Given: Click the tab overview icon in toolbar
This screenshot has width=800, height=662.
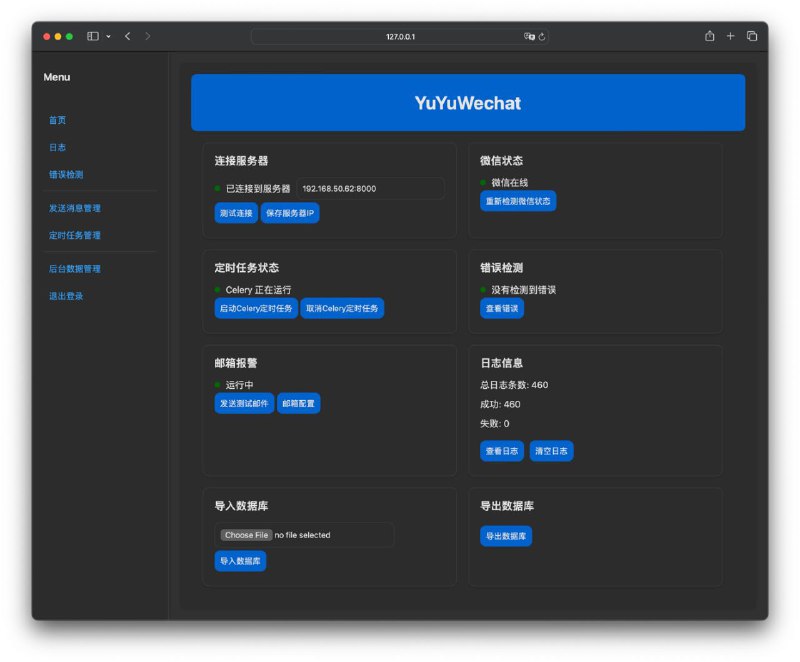Looking at the screenshot, I should pos(752,36).
